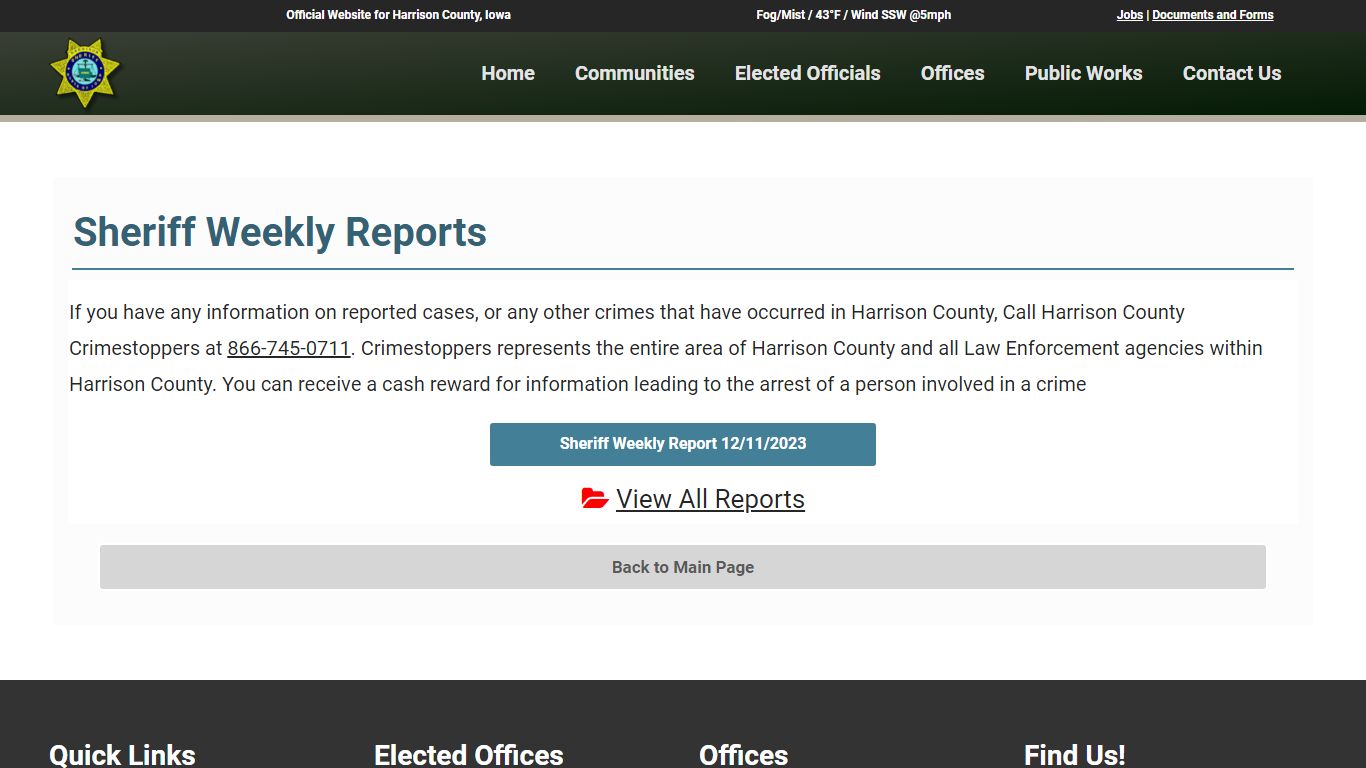Click the Back to Main Page button
This screenshot has height=768, width=1366.
point(683,567)
